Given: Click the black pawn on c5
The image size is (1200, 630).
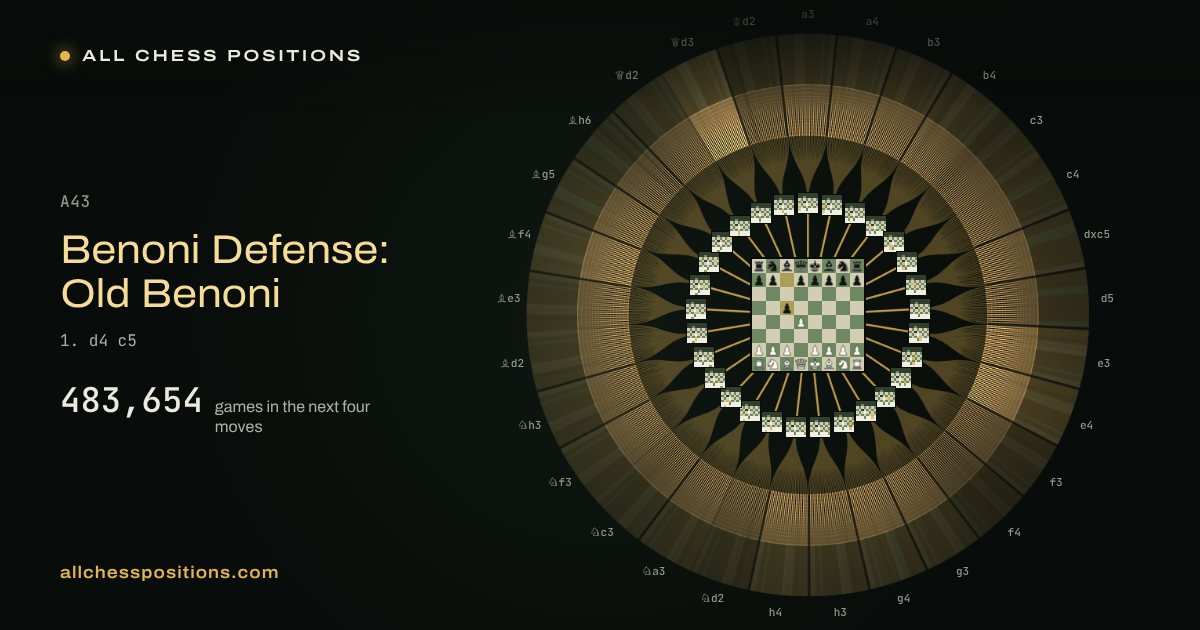Looking at the screenshot, I should pos(787,308).
